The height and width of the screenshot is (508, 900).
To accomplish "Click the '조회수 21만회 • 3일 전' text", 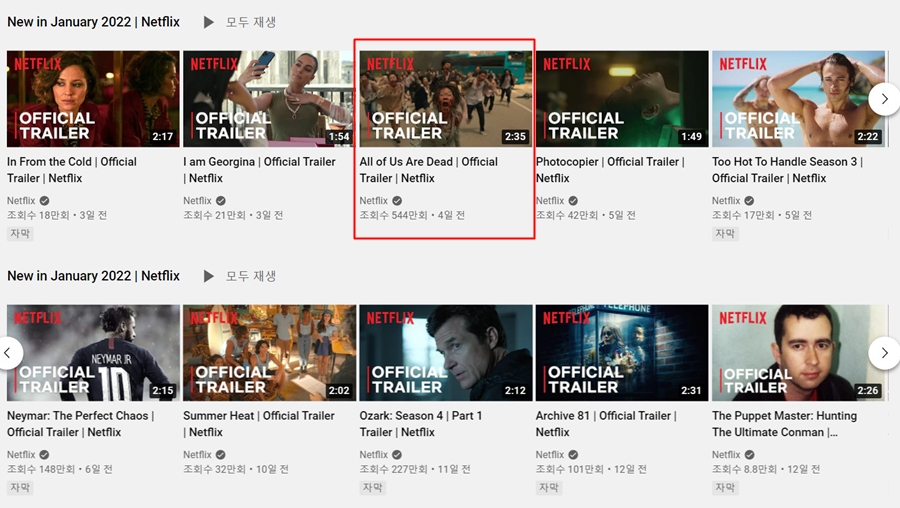I will click(x=233, y=215).
